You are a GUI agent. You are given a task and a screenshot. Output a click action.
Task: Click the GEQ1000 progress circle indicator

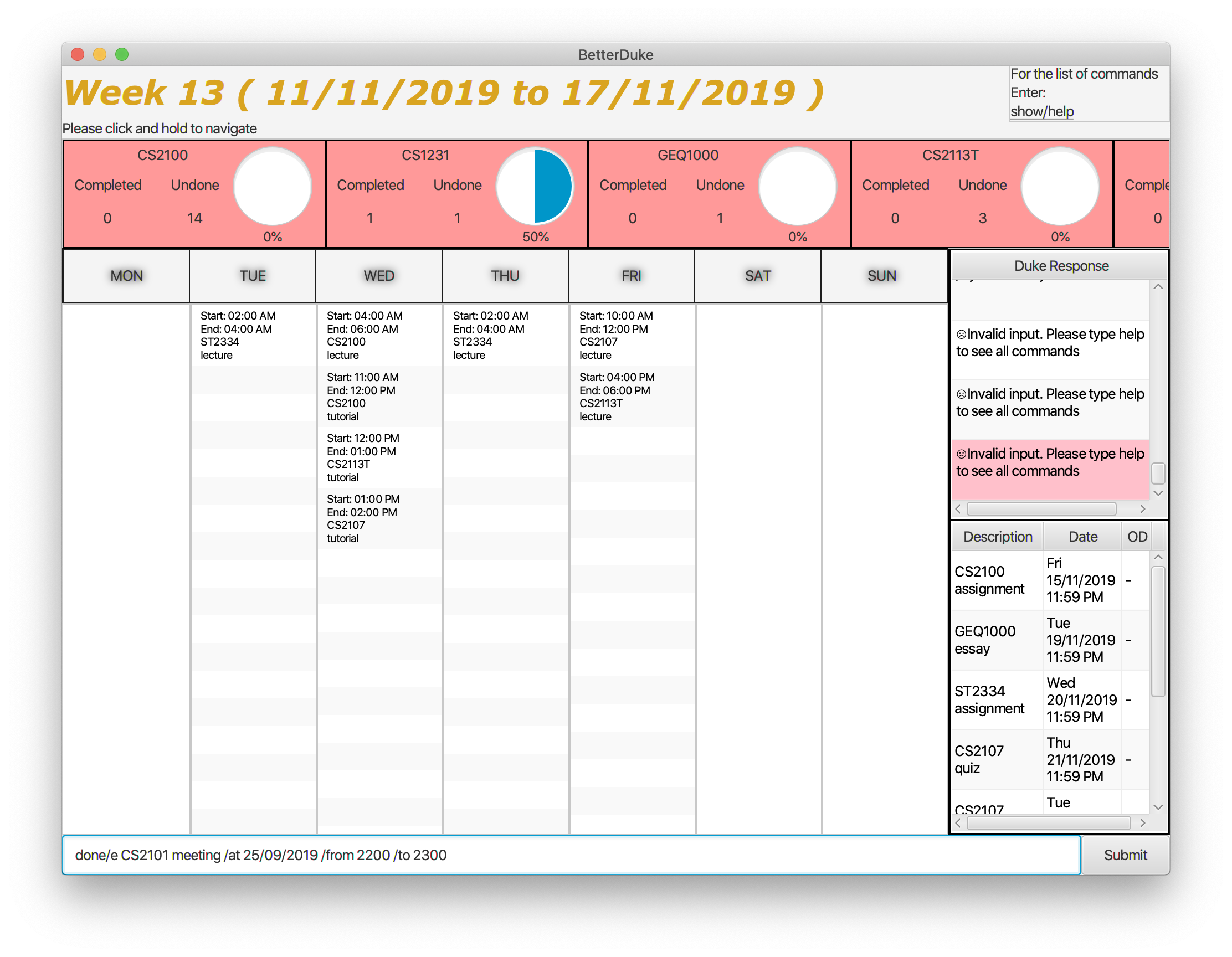pyautogui.click(x=797, y=186)
